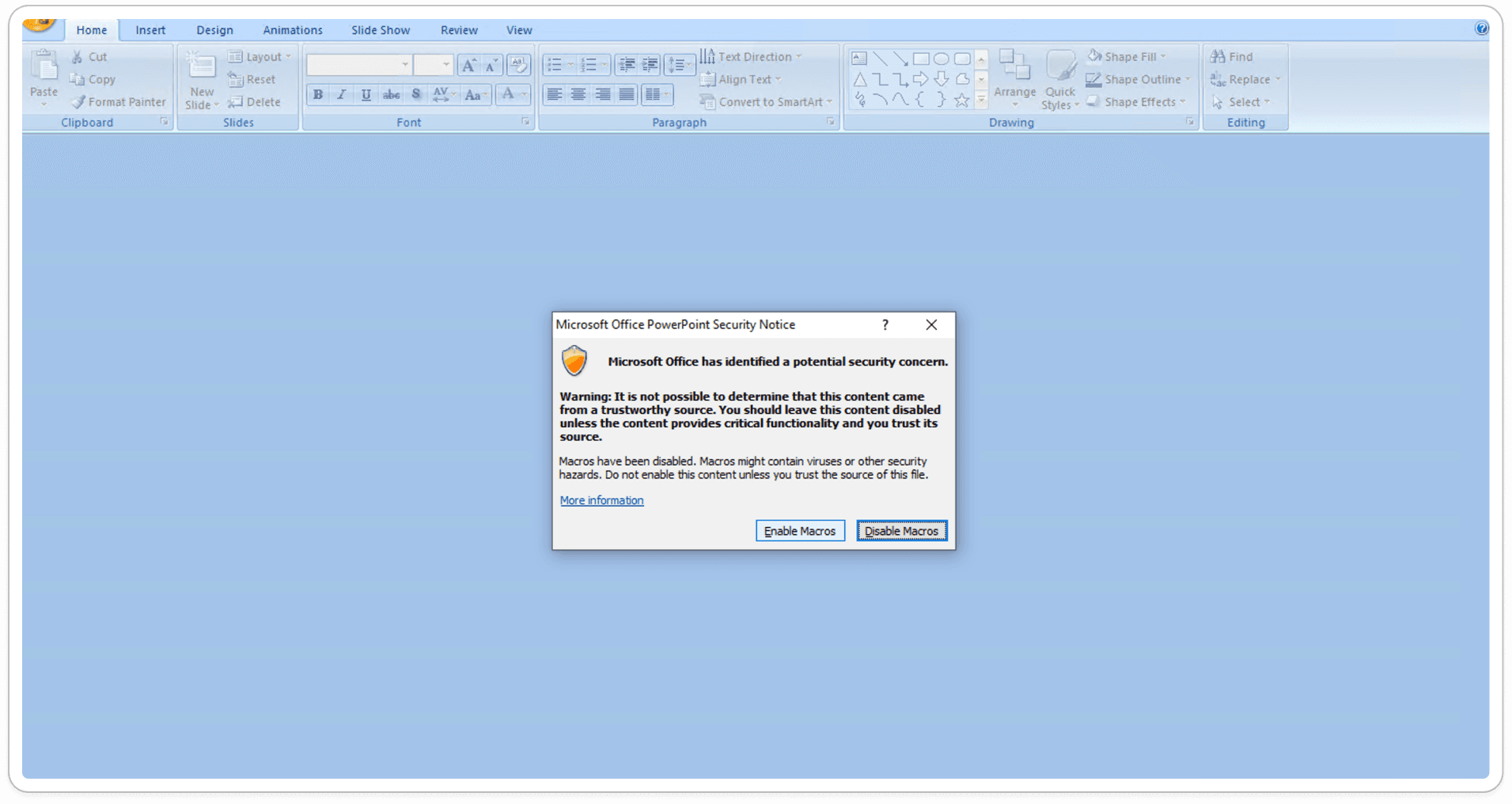This screenshot has height=804, width=1512.
Task: Click the Enable Macros button
Action: [800, 531]
